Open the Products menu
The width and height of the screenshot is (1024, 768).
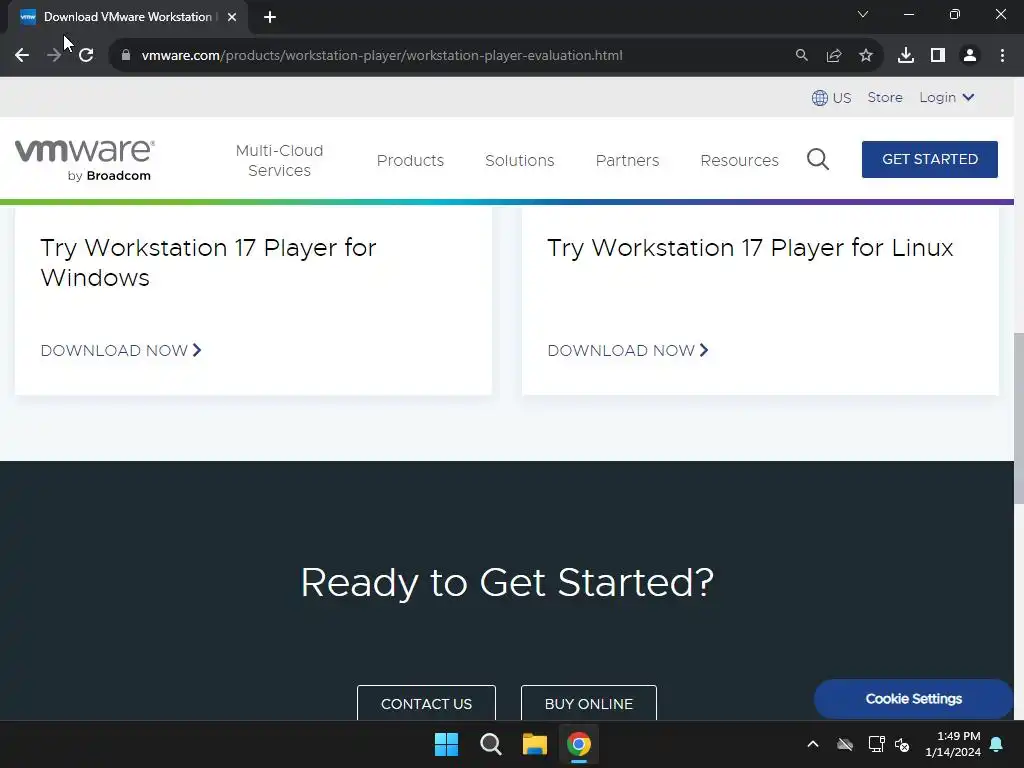410,160
